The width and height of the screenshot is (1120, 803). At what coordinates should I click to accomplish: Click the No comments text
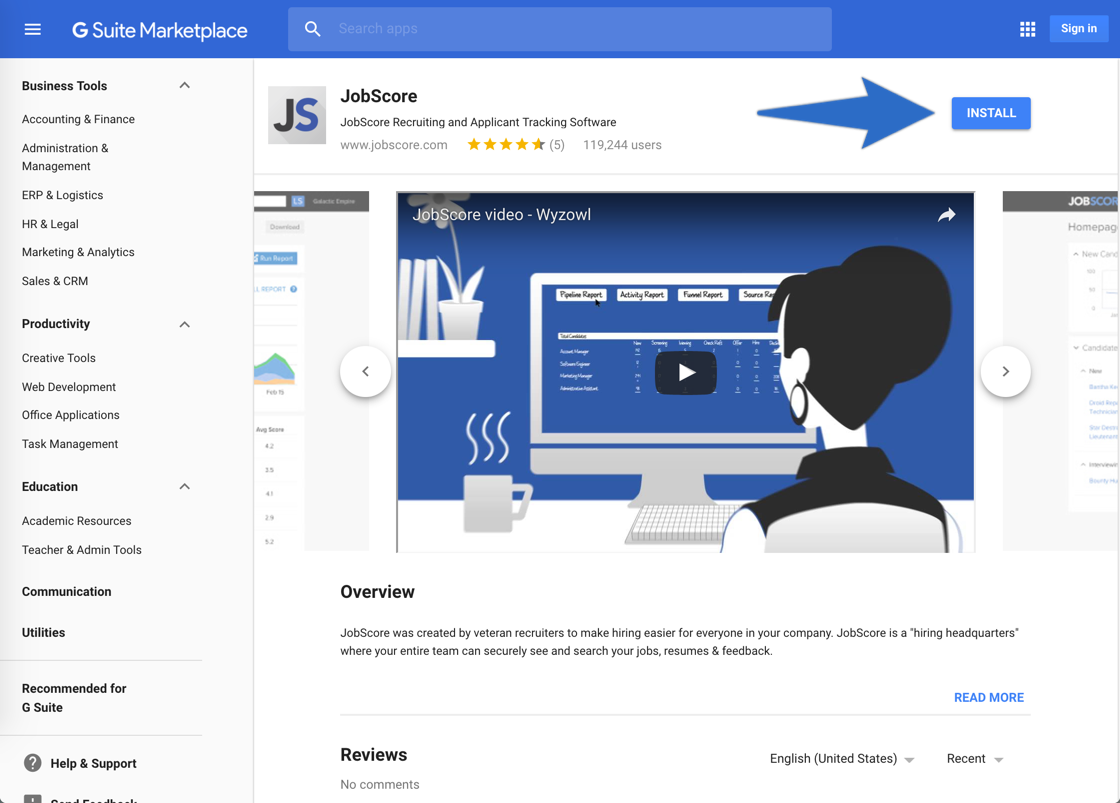coord(379,784)
